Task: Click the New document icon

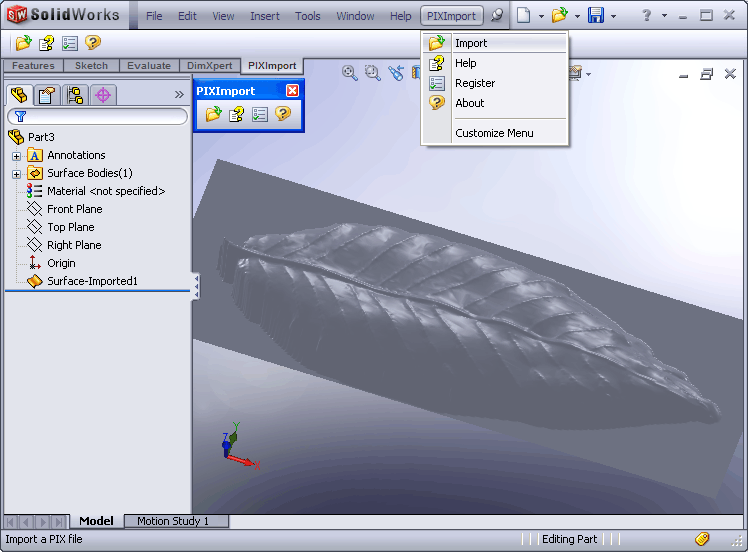Action: point(524,15)
